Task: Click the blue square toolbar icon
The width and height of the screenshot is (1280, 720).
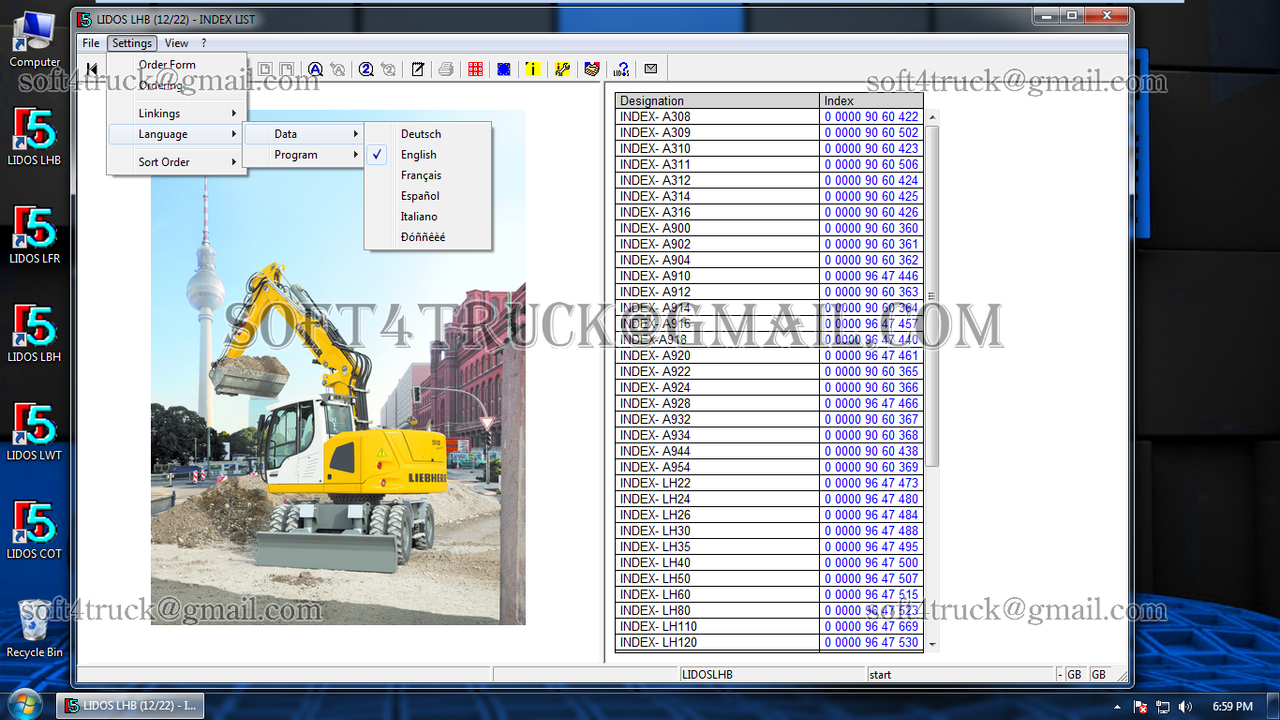Action: [x=504, y=69]
